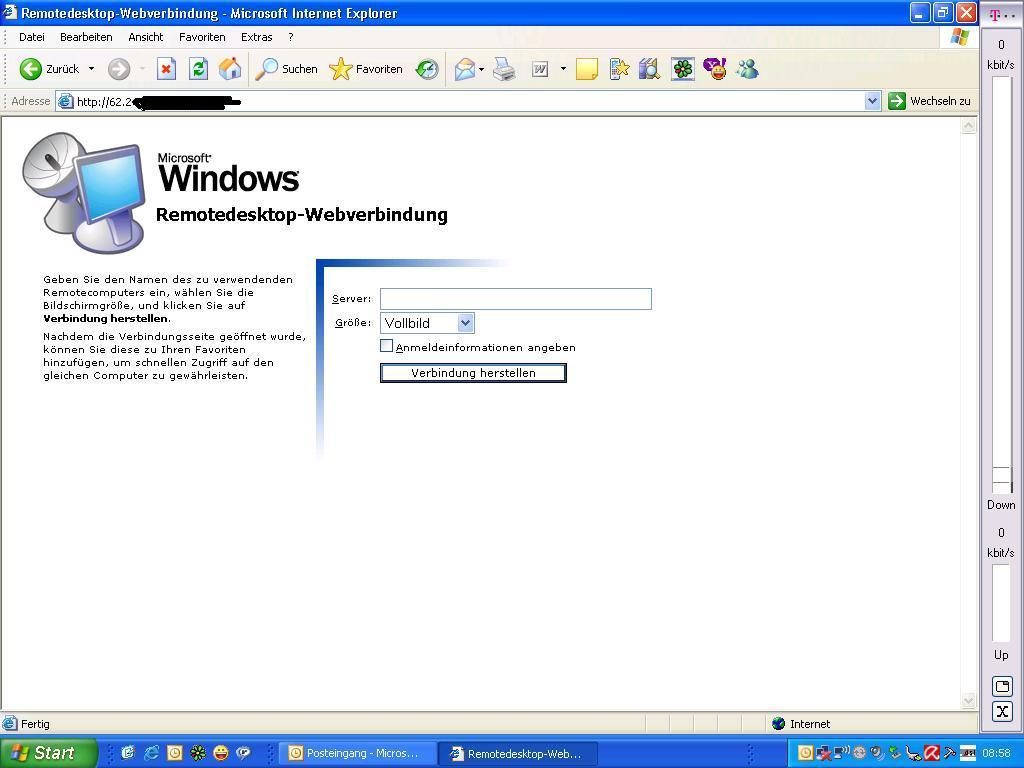Click the Zurück back arrow button
Image resolution: width=1024 pixels, height=768 pixels.
[x=30, y=69]
